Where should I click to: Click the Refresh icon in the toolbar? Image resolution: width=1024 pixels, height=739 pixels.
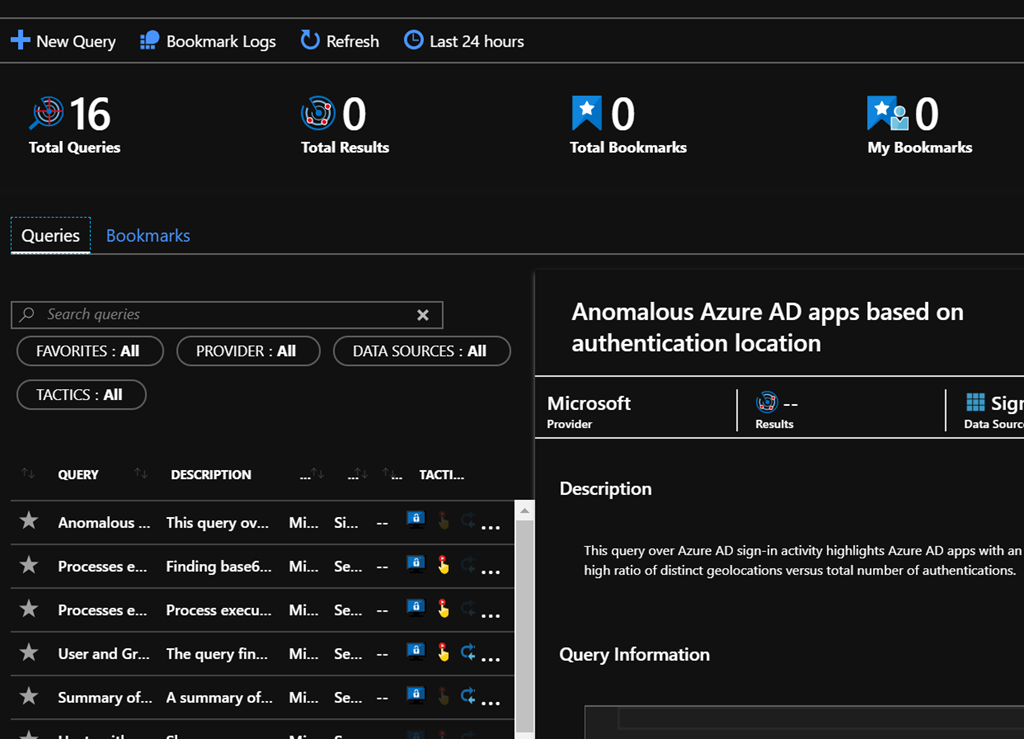310,41
